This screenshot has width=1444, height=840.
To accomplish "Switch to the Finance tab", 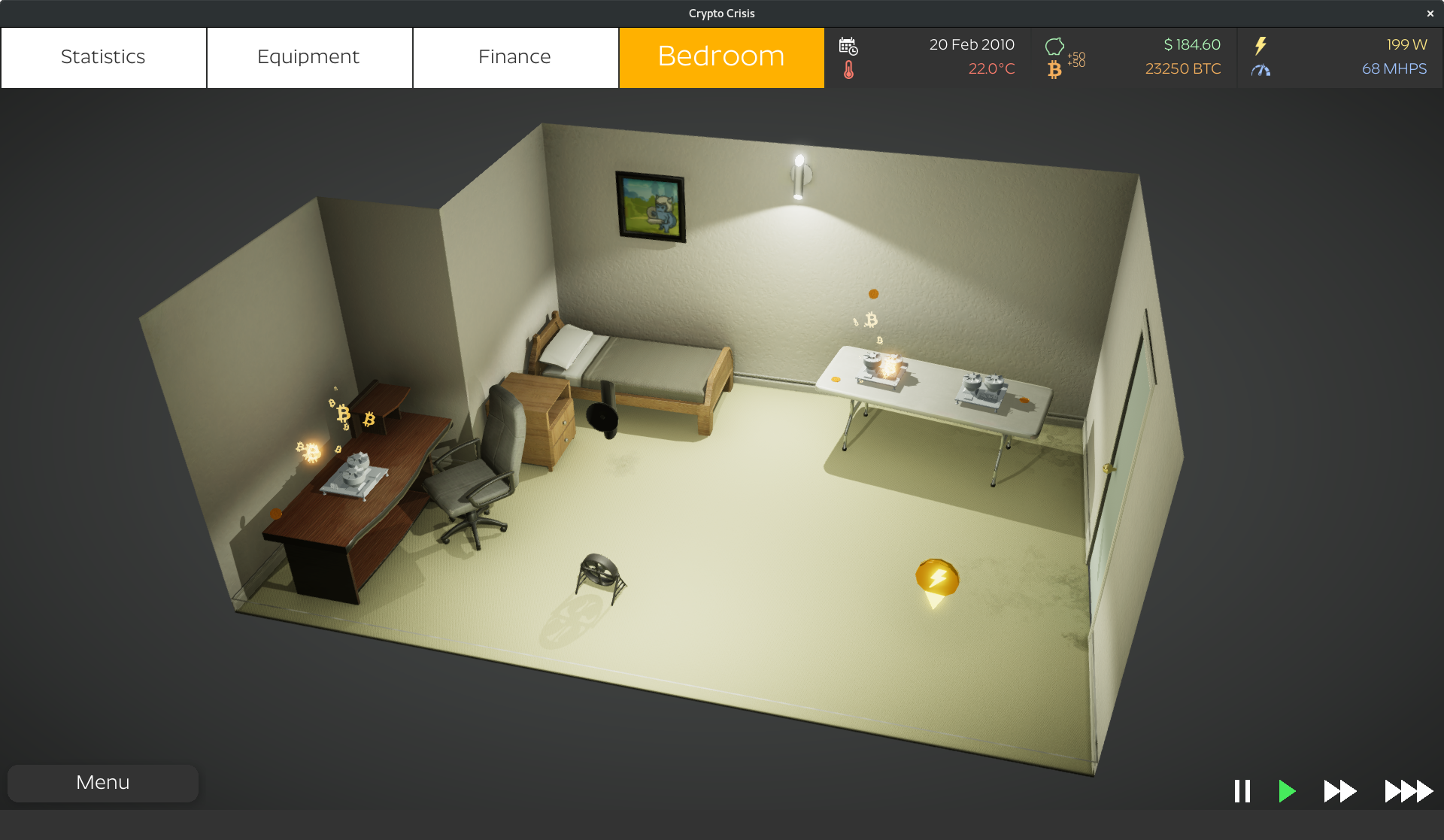I will tap(515, 55).
